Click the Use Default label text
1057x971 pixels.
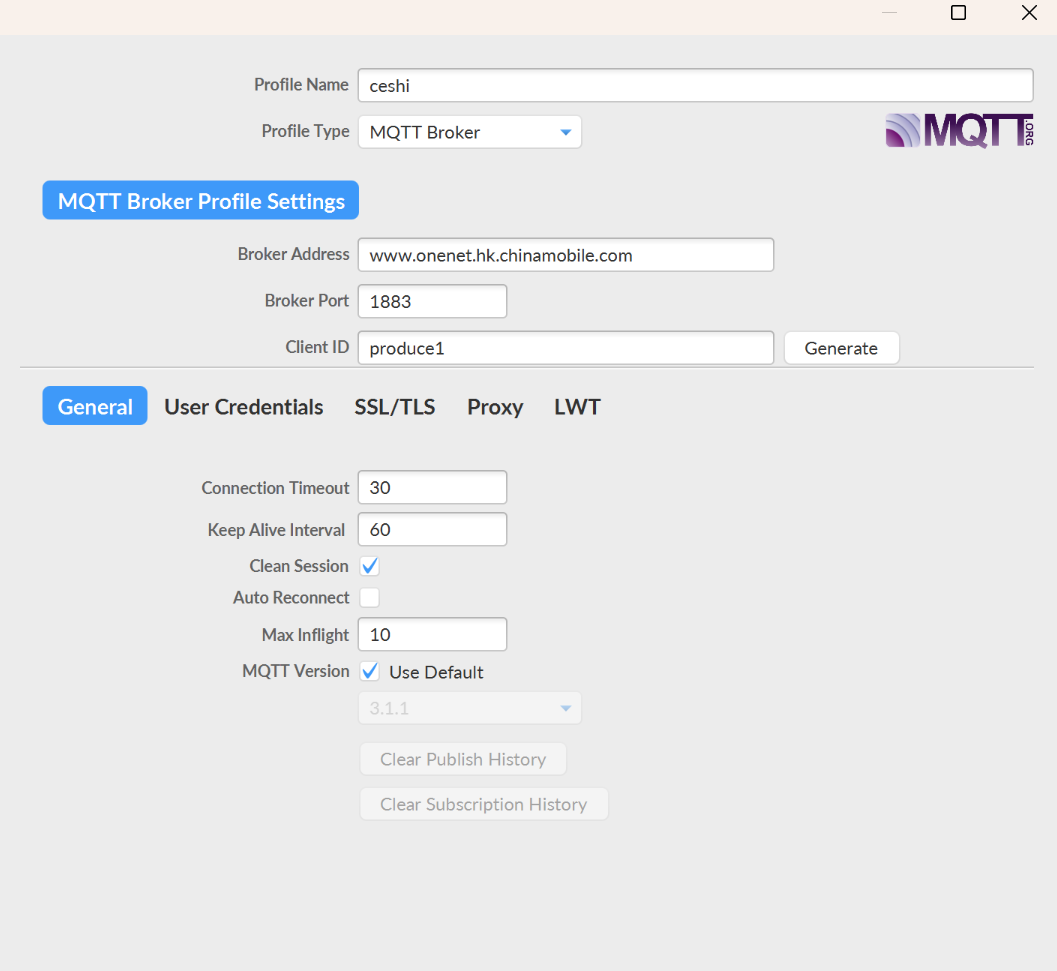[436, 672]
